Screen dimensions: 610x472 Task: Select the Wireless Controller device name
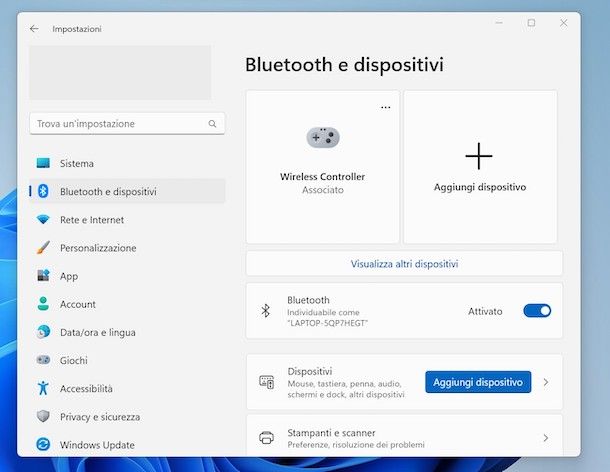[323, 177]
